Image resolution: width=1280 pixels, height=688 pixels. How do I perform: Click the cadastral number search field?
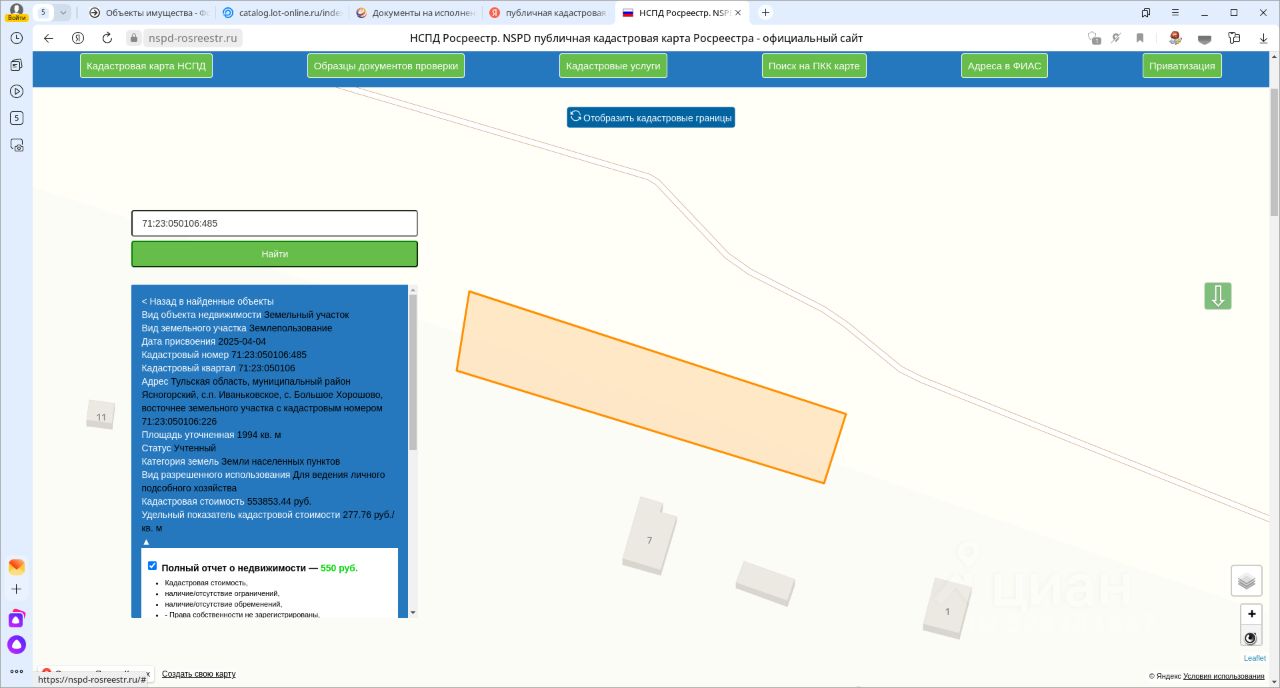274,223
